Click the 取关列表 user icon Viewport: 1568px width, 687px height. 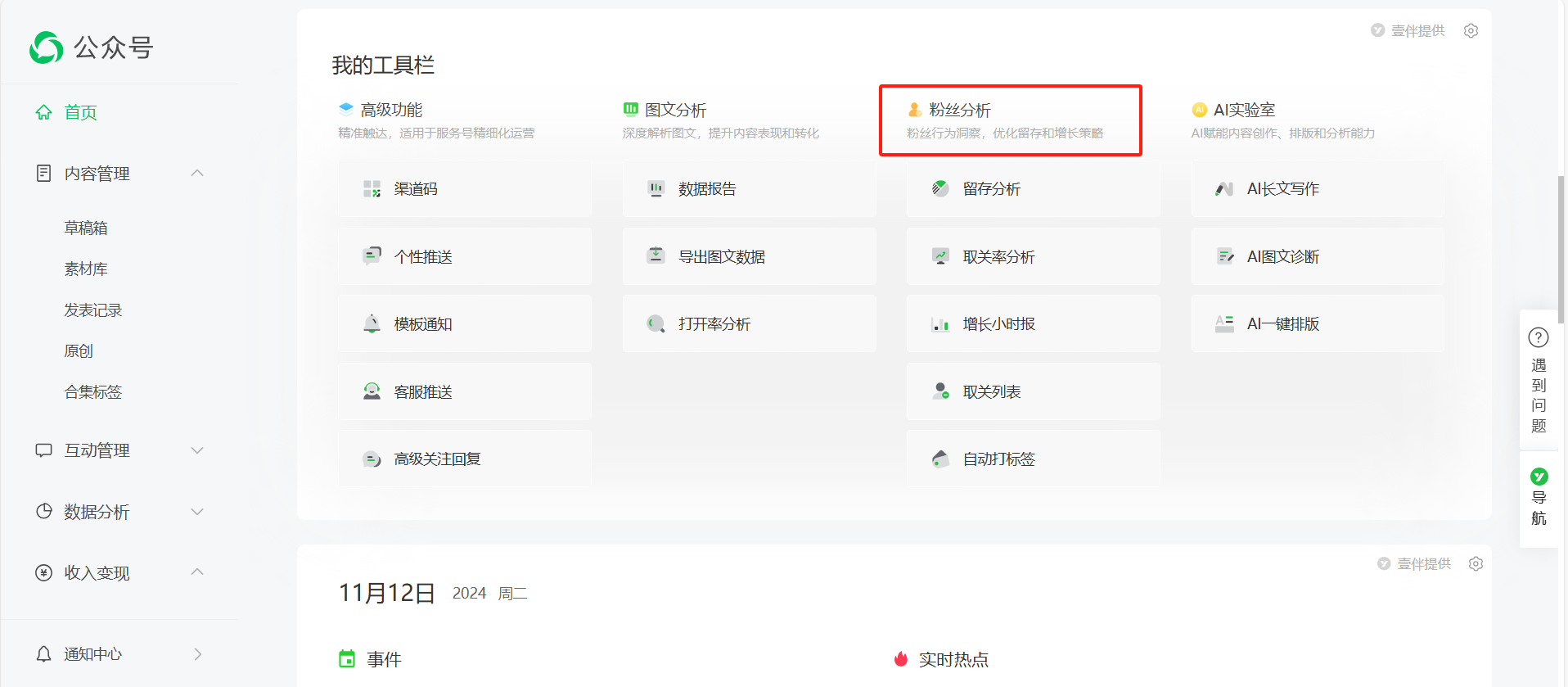point(940,391)
